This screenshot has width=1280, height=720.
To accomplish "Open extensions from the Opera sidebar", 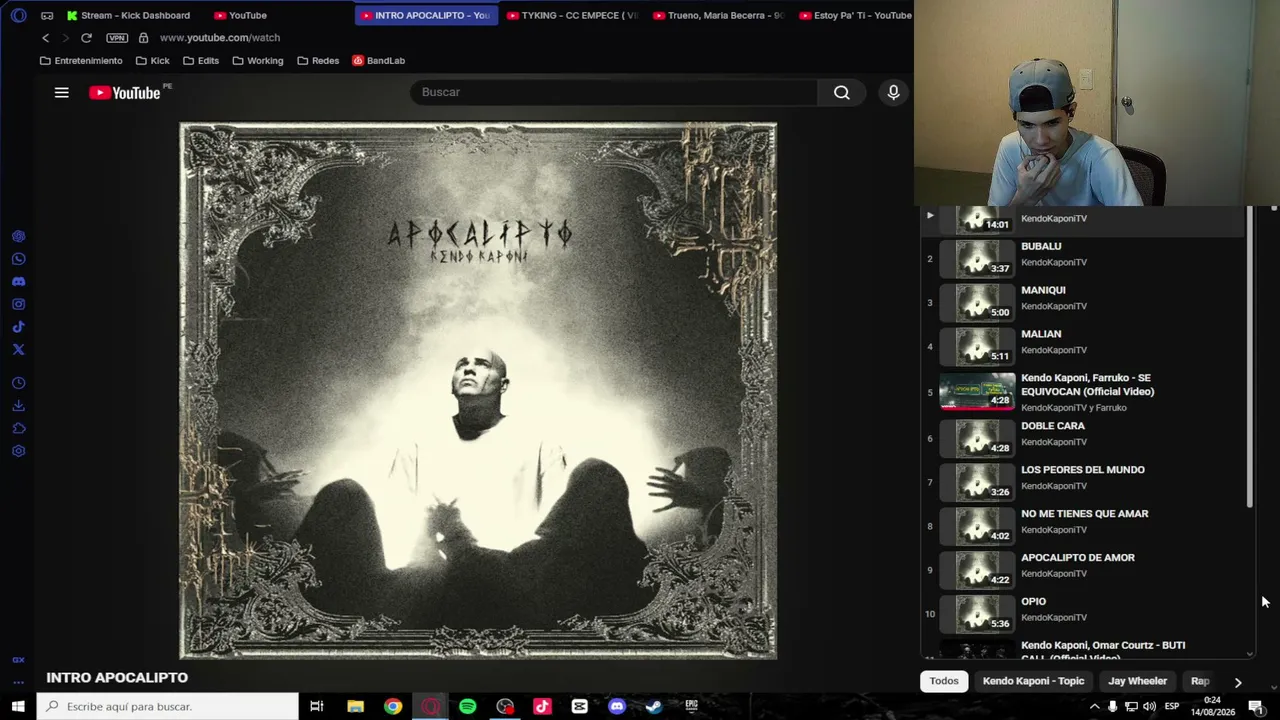I will pyautogui.click(x=18, y=428).
